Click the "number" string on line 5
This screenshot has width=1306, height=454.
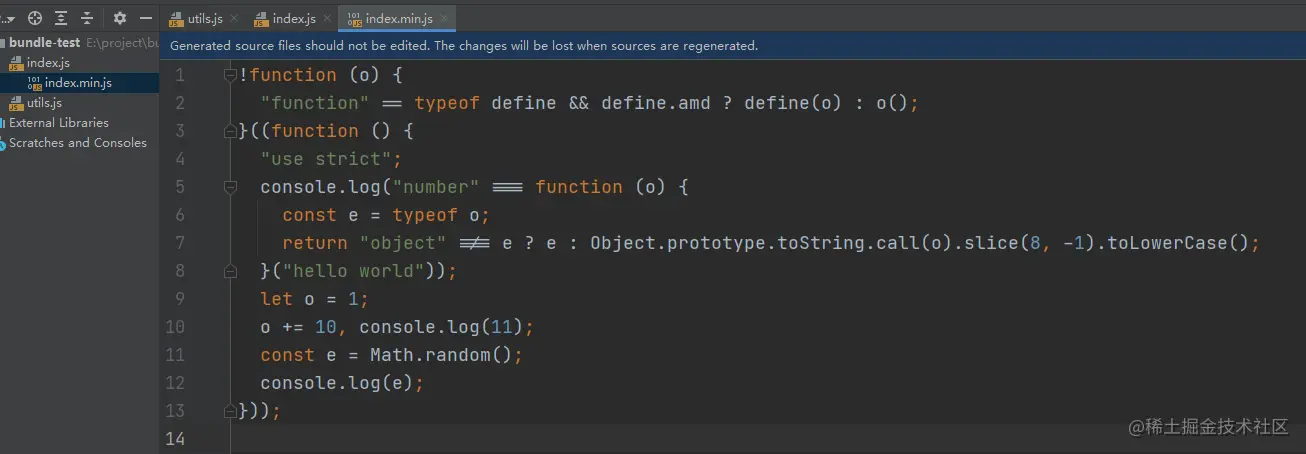click(436, 186)
